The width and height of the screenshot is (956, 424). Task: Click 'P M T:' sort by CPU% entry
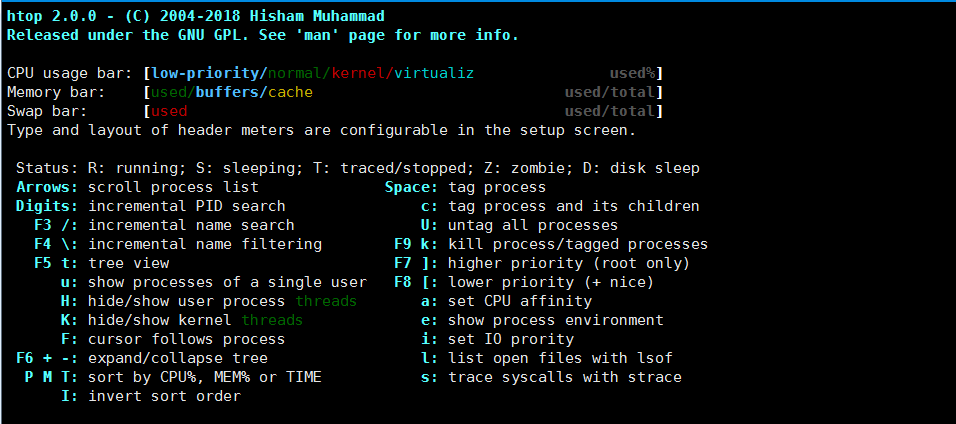pos(52,378)
